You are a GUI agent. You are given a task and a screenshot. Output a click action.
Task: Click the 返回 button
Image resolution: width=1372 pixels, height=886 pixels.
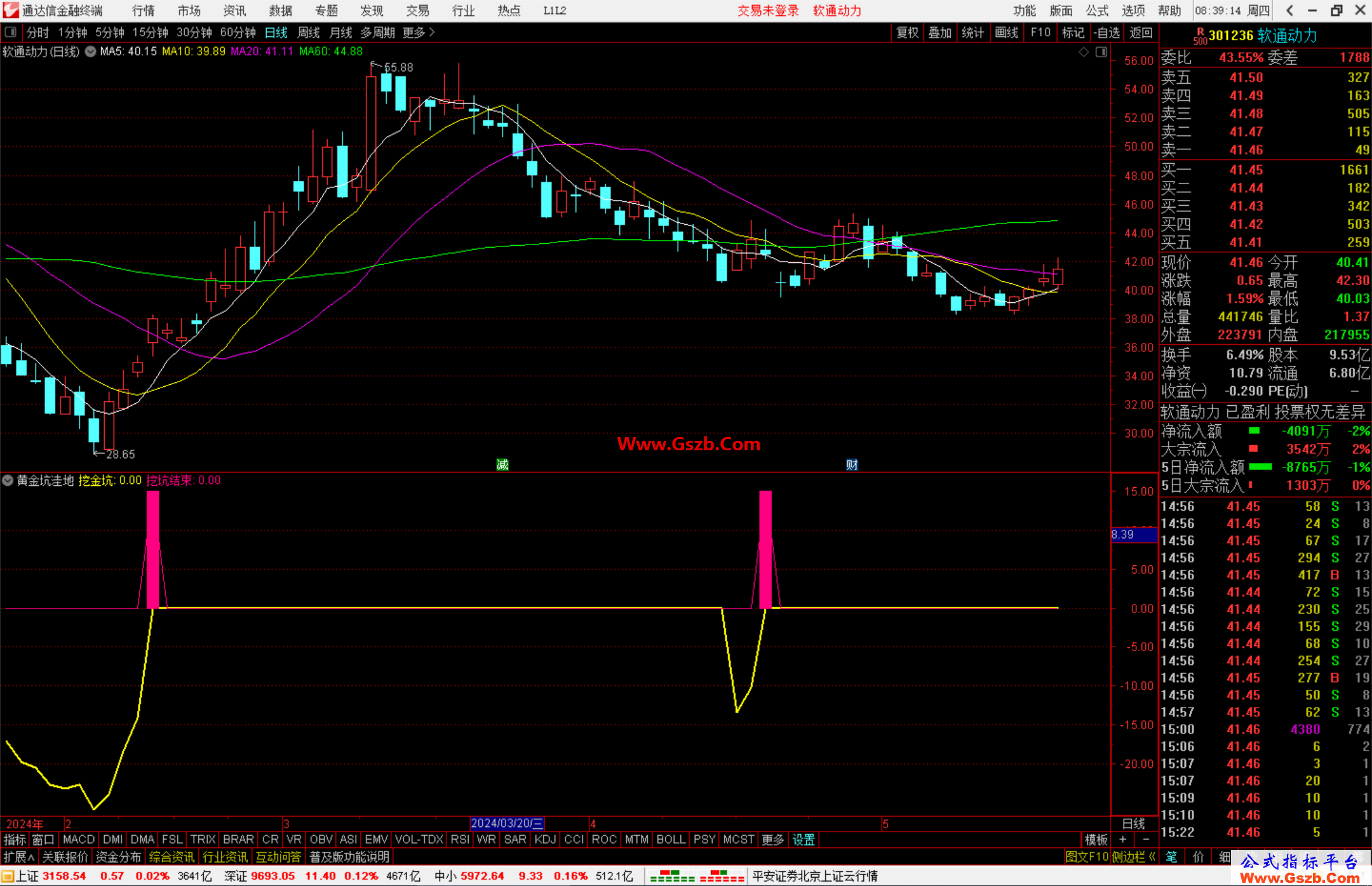[x=1141, y=32]
